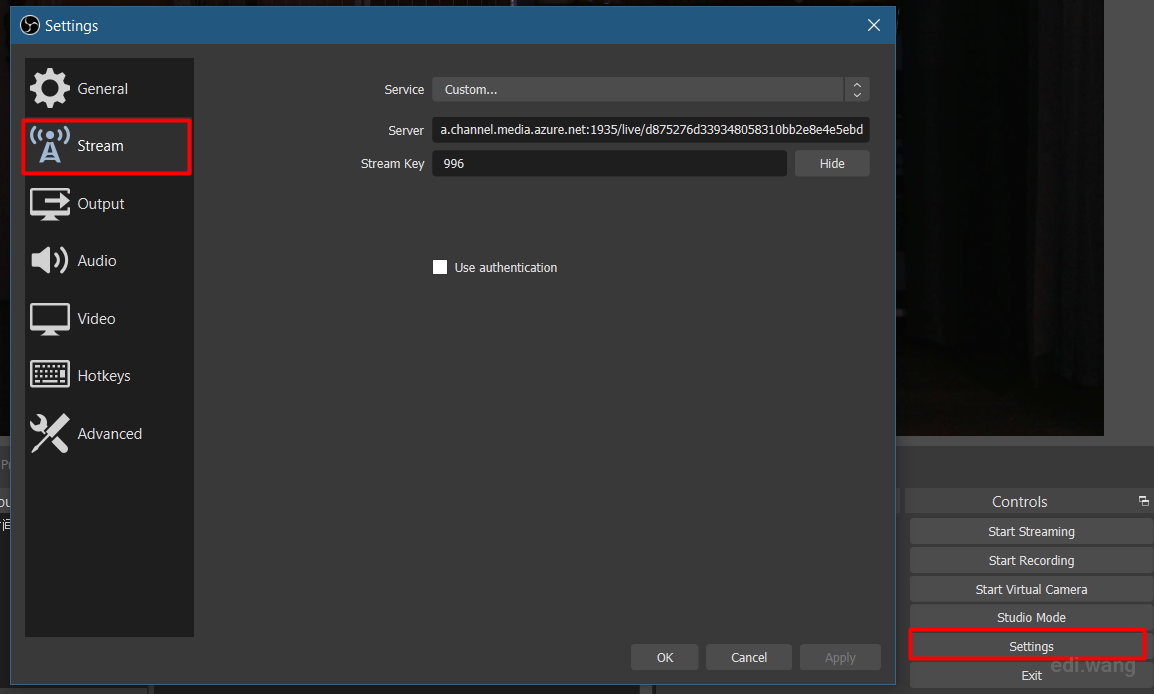Go to the Audio settings tab
Image resolution: width=1154 pixels, height=694 pixels.
click(x=109, y=261)
